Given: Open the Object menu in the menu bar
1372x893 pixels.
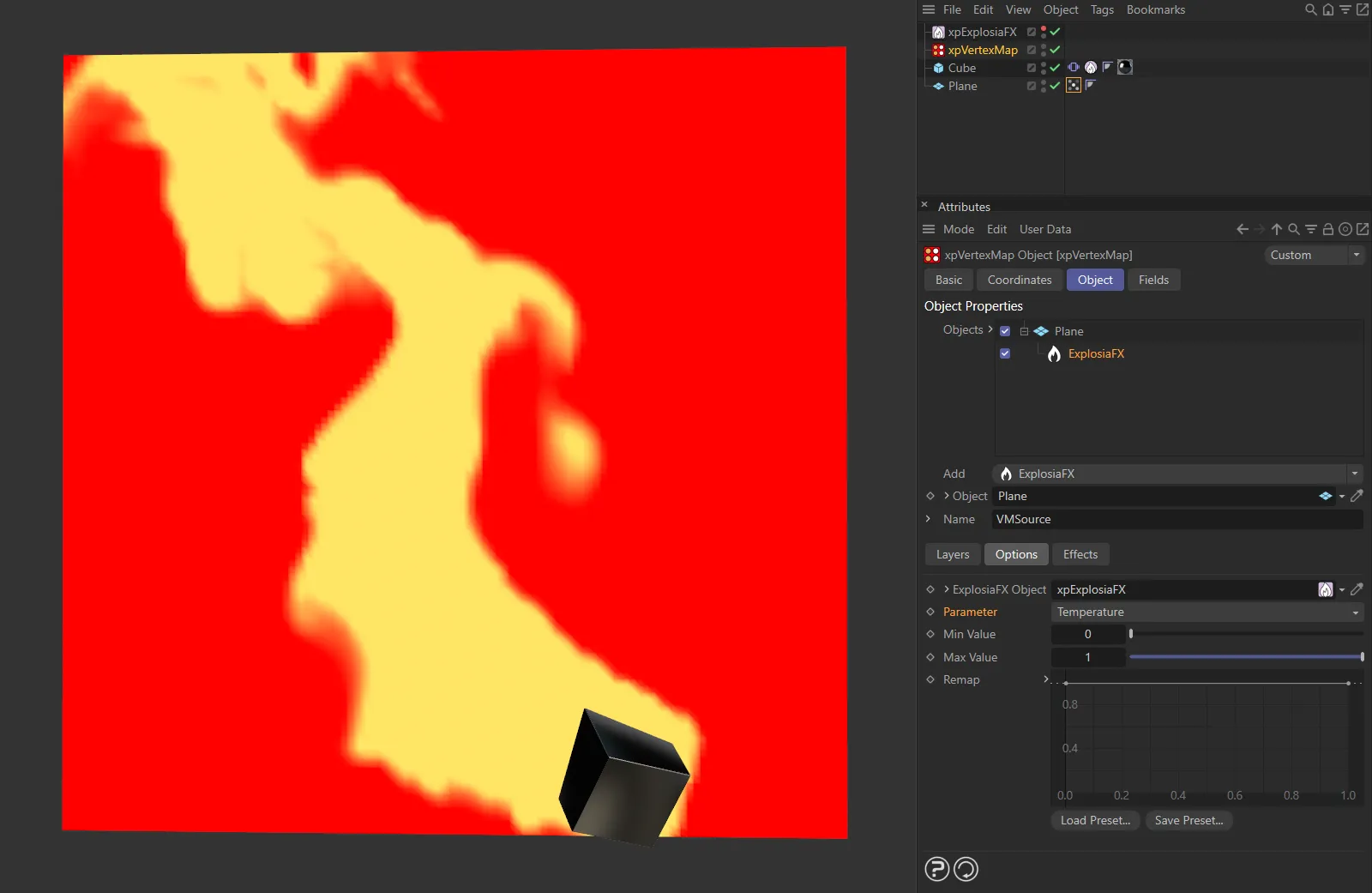Looking at the screenshot, I should tap(1060, 9).
